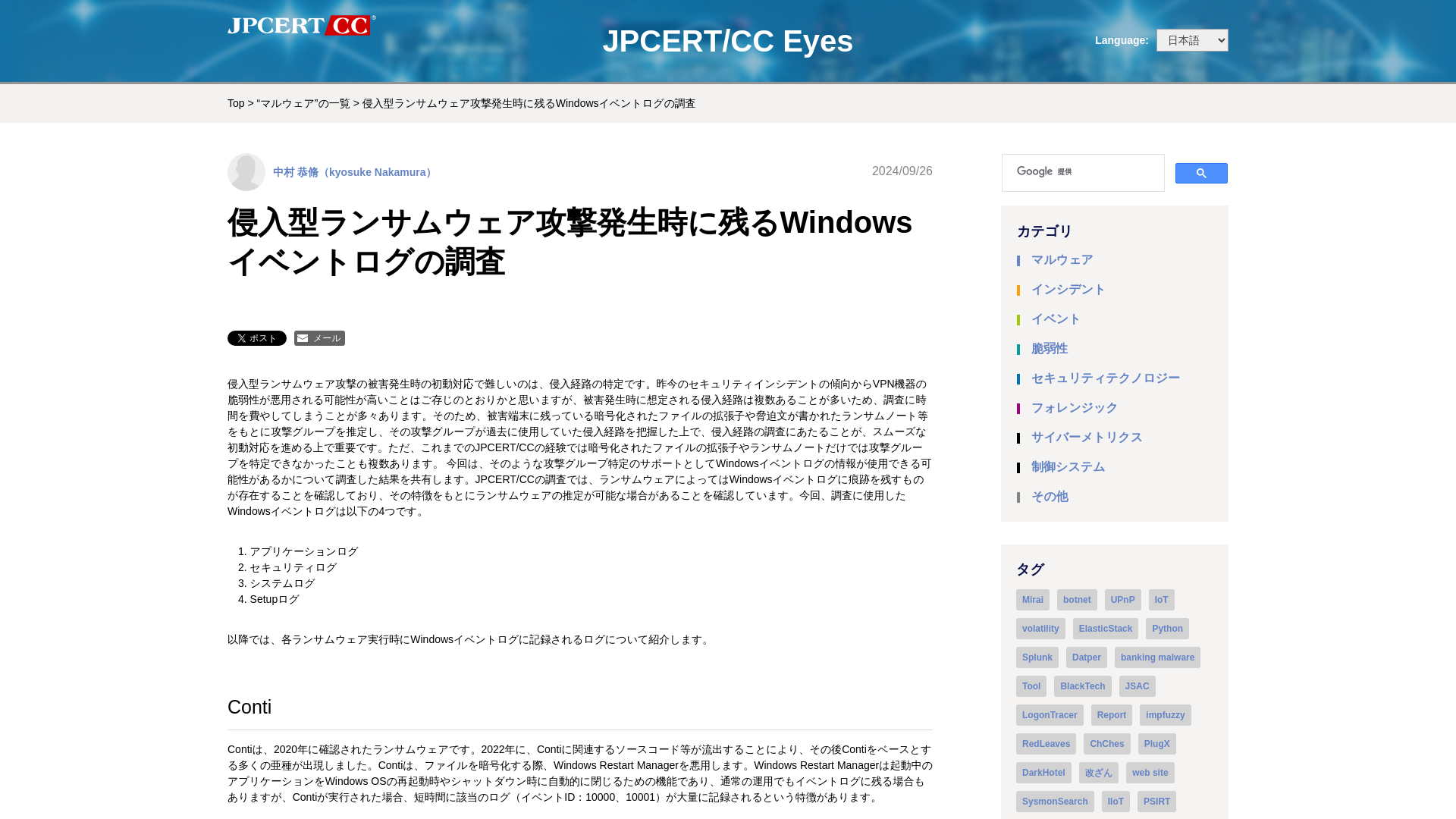This screenshot has width=1456, height=819.
Task: Click the Mirai tag icon
Action: tap(1032, 599)
